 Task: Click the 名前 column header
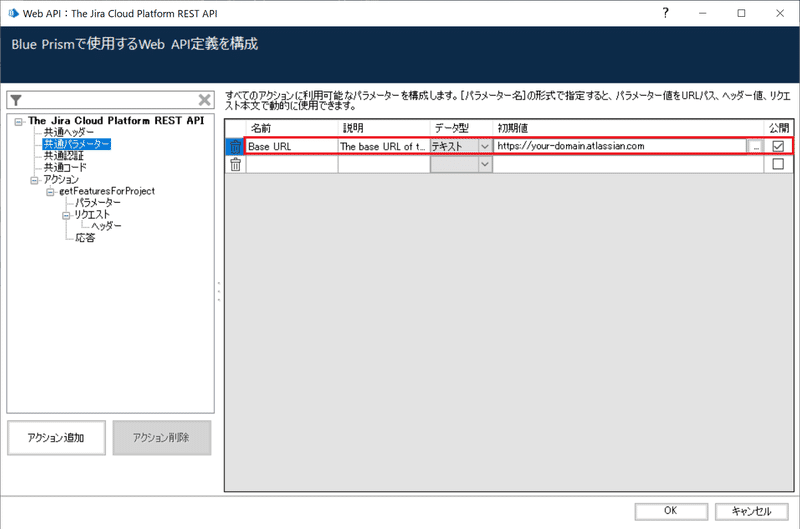(292, 128)
